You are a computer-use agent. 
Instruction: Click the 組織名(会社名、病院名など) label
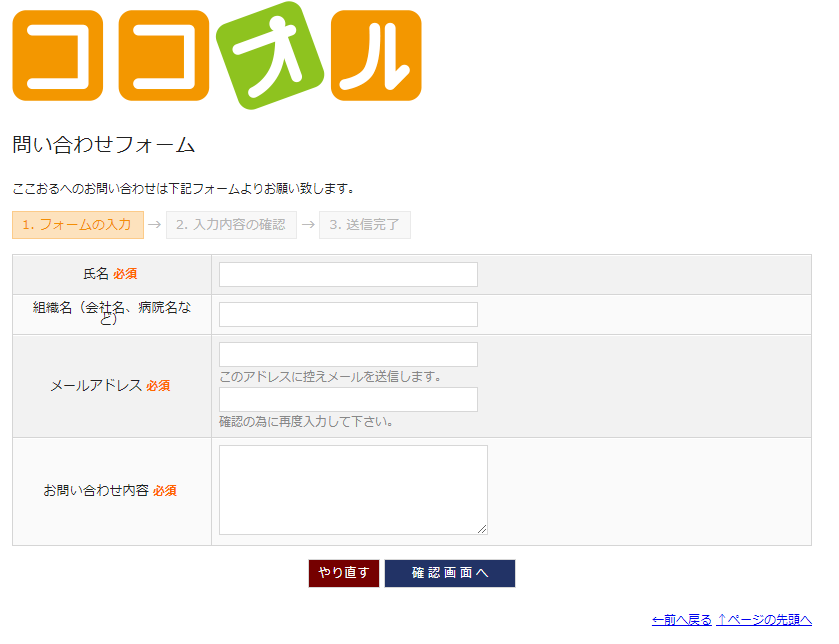coord(112,313)
